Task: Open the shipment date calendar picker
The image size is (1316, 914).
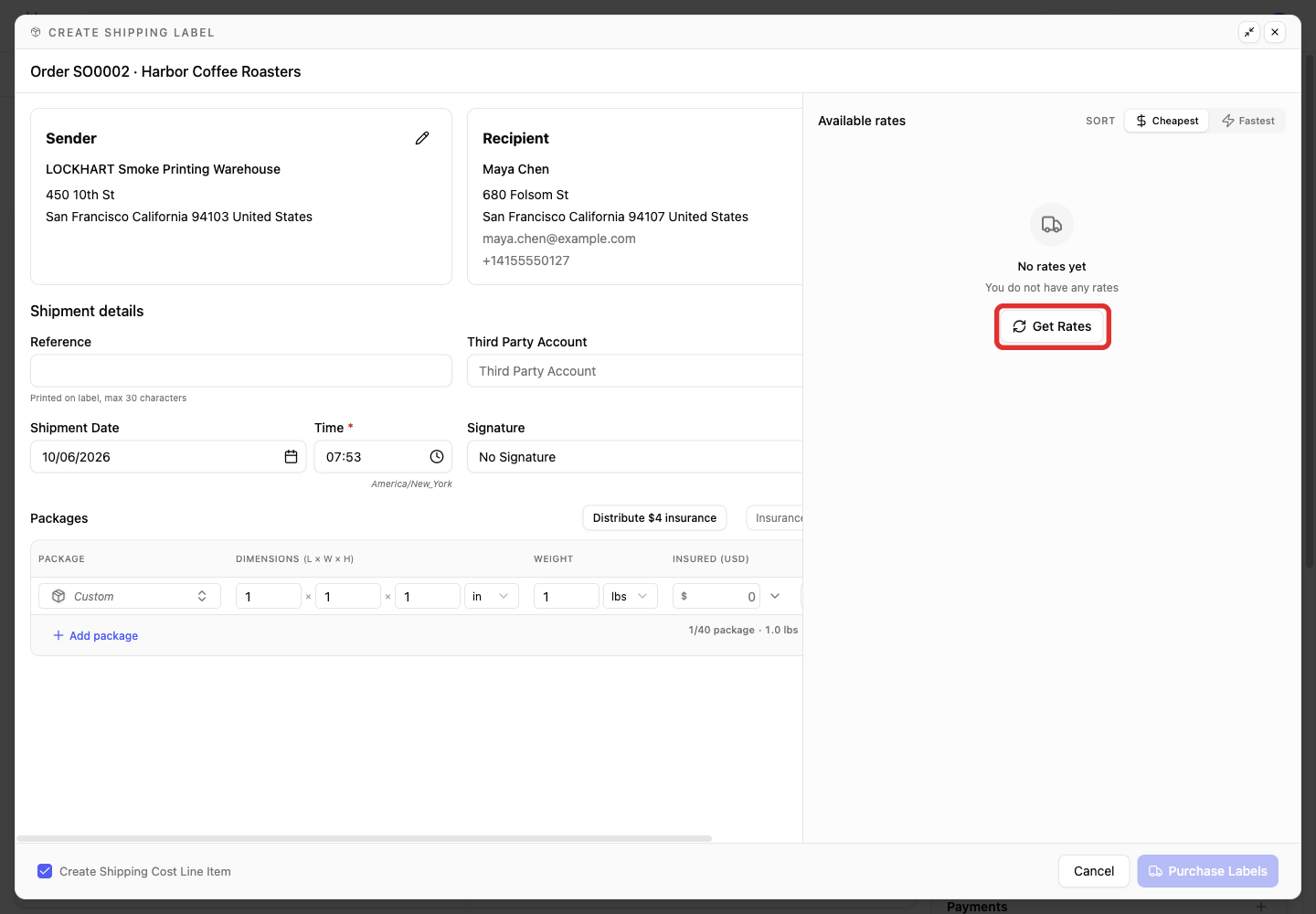Action: [x=291, y=457]
